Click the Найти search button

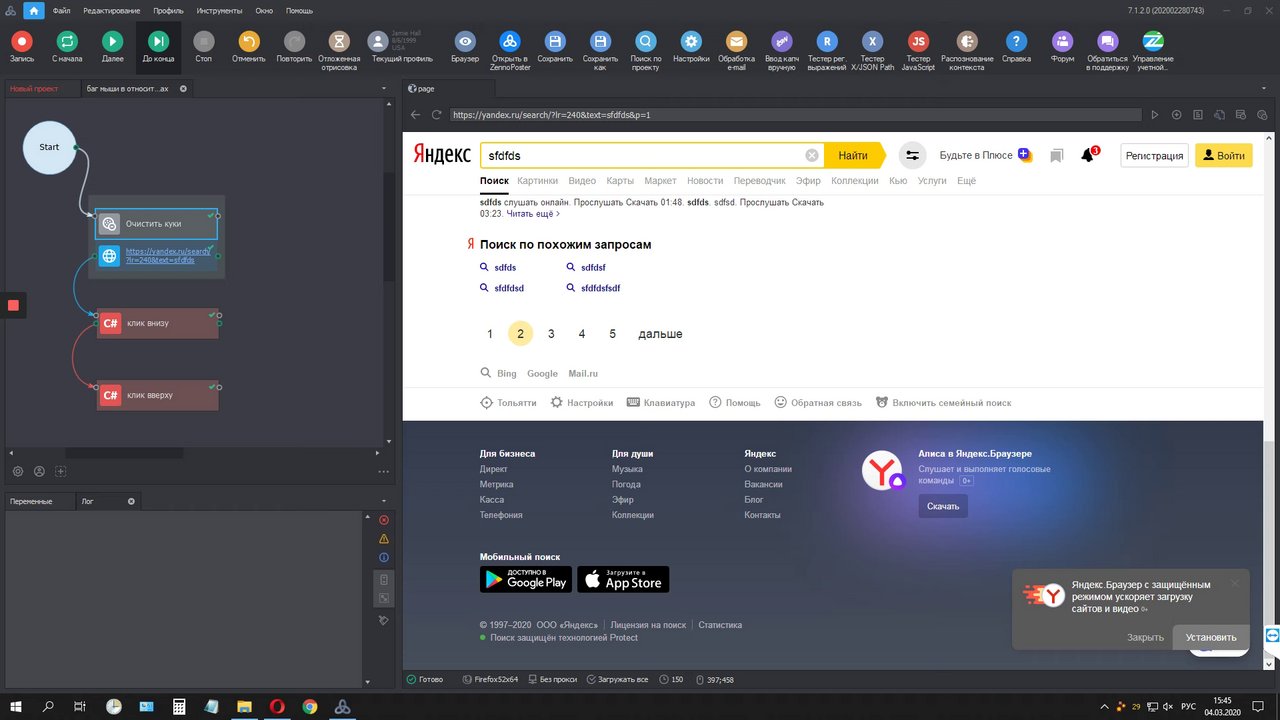pyautogui.click(x=853, y=155)
